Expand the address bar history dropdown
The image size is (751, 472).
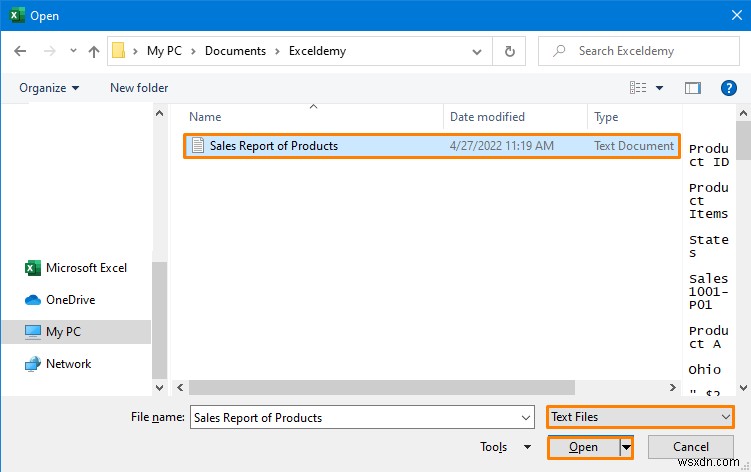pos(477,51)
